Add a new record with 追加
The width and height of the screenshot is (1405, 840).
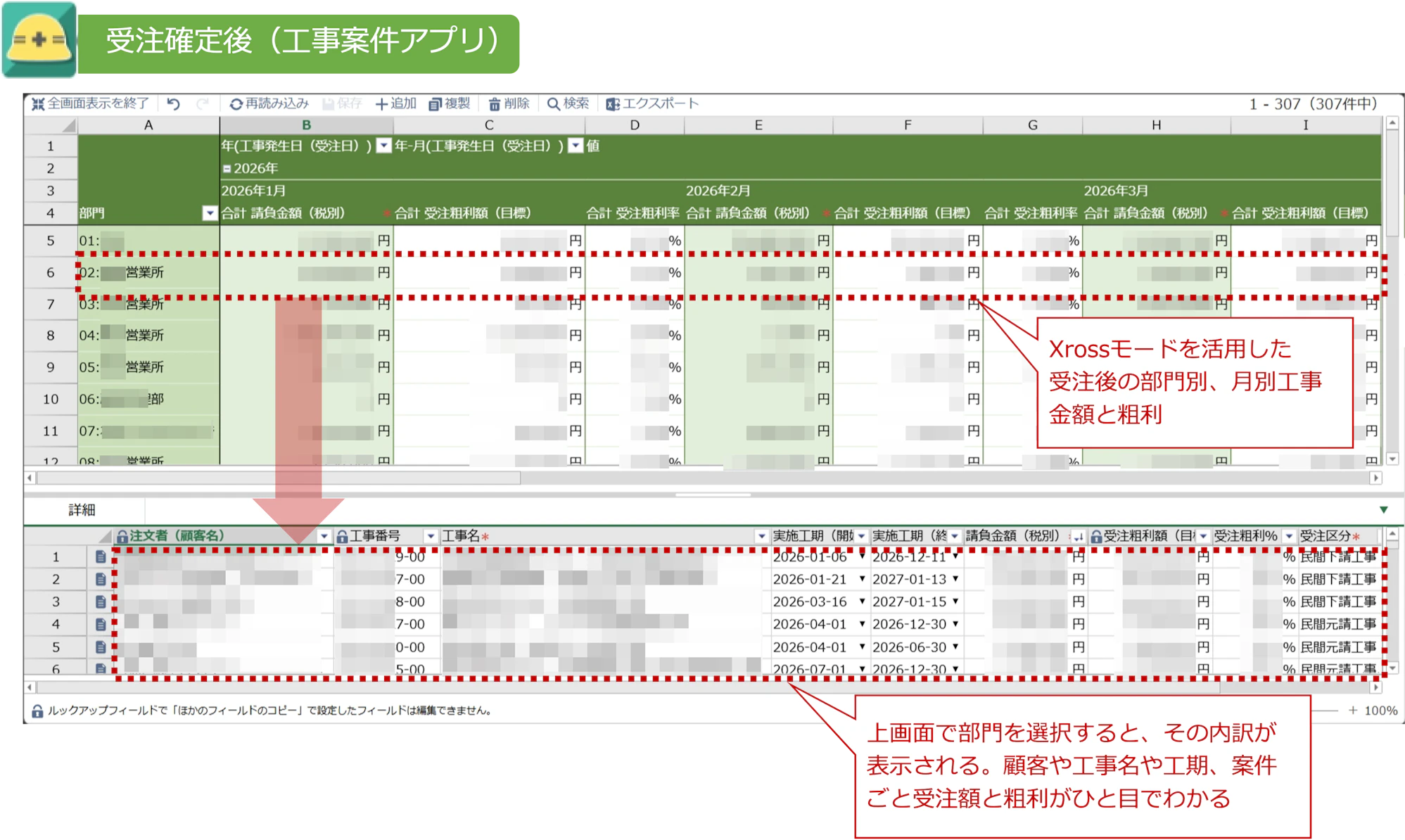point(395,104)
